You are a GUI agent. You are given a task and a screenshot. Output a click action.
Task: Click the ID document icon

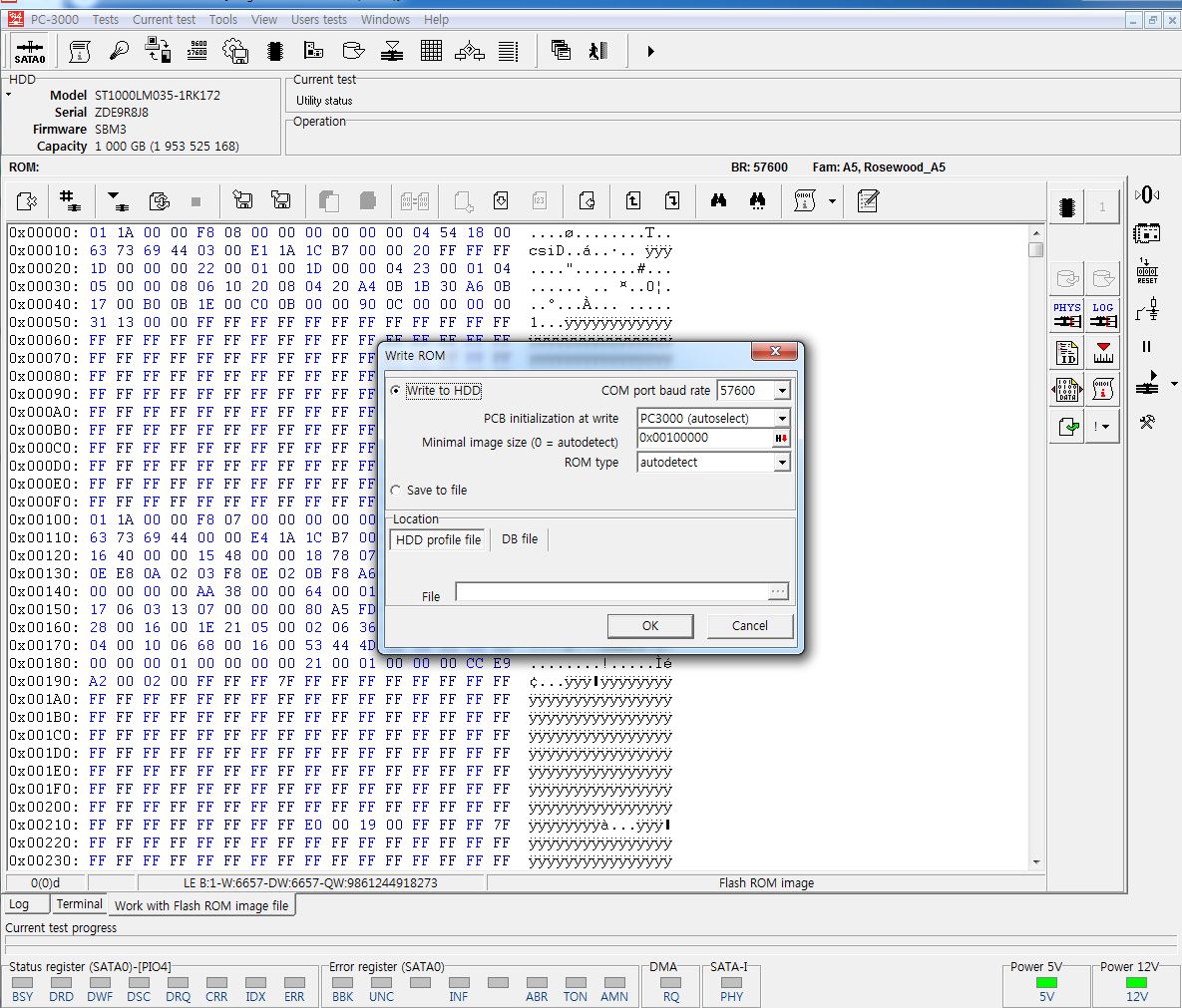coord(1067,352)
